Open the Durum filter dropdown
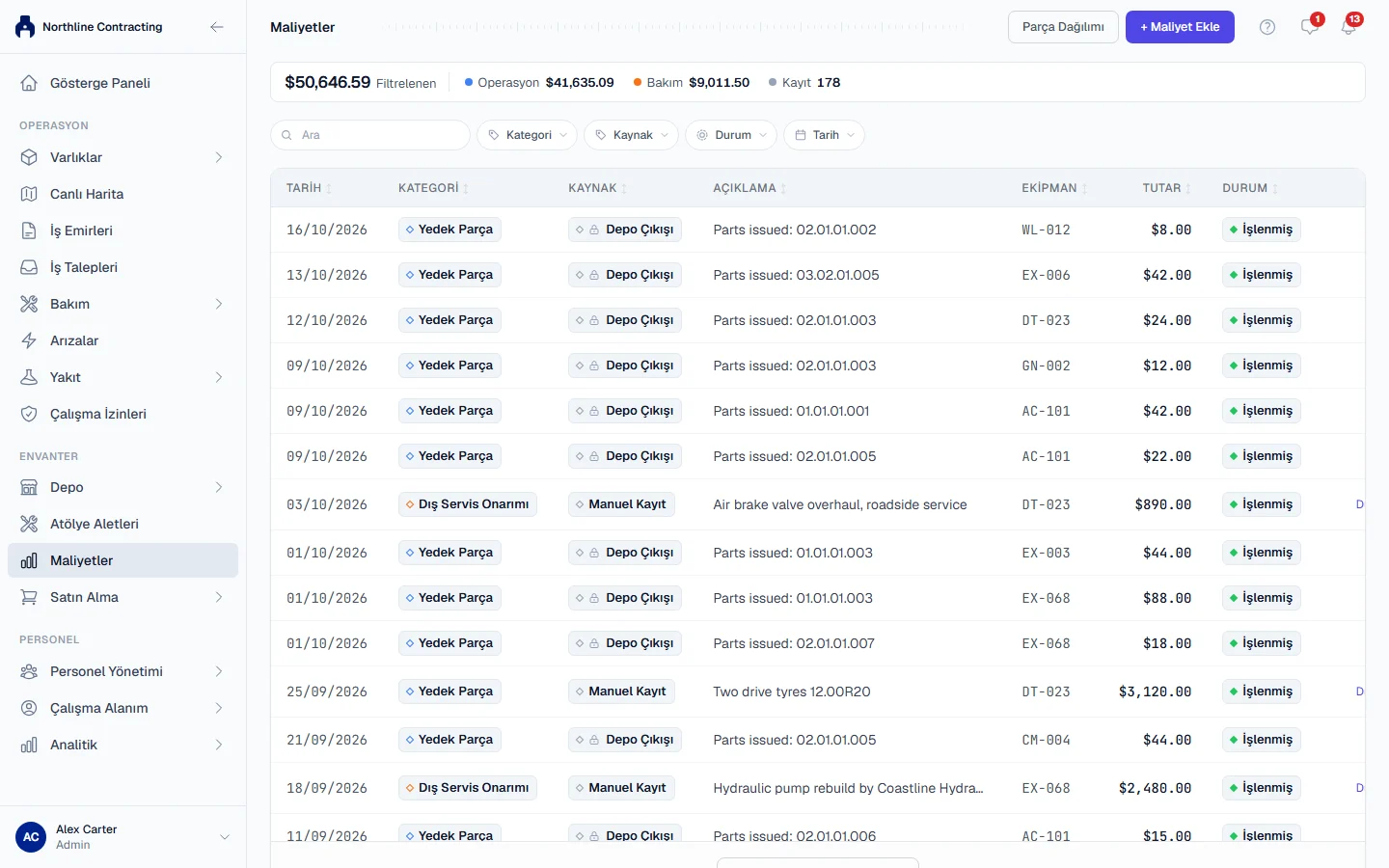 [x=731, y=135]
